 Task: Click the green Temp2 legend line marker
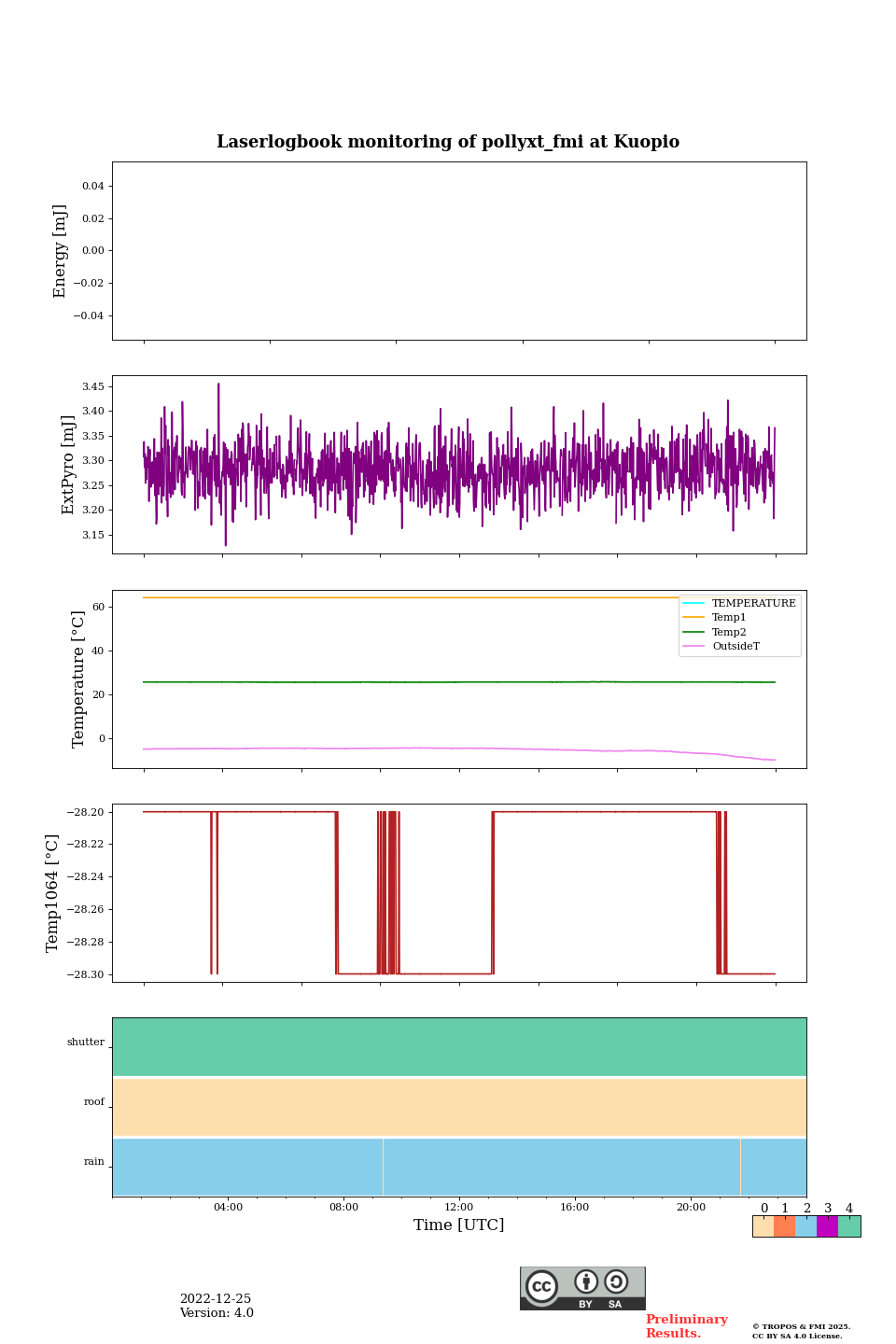point(693,632)
